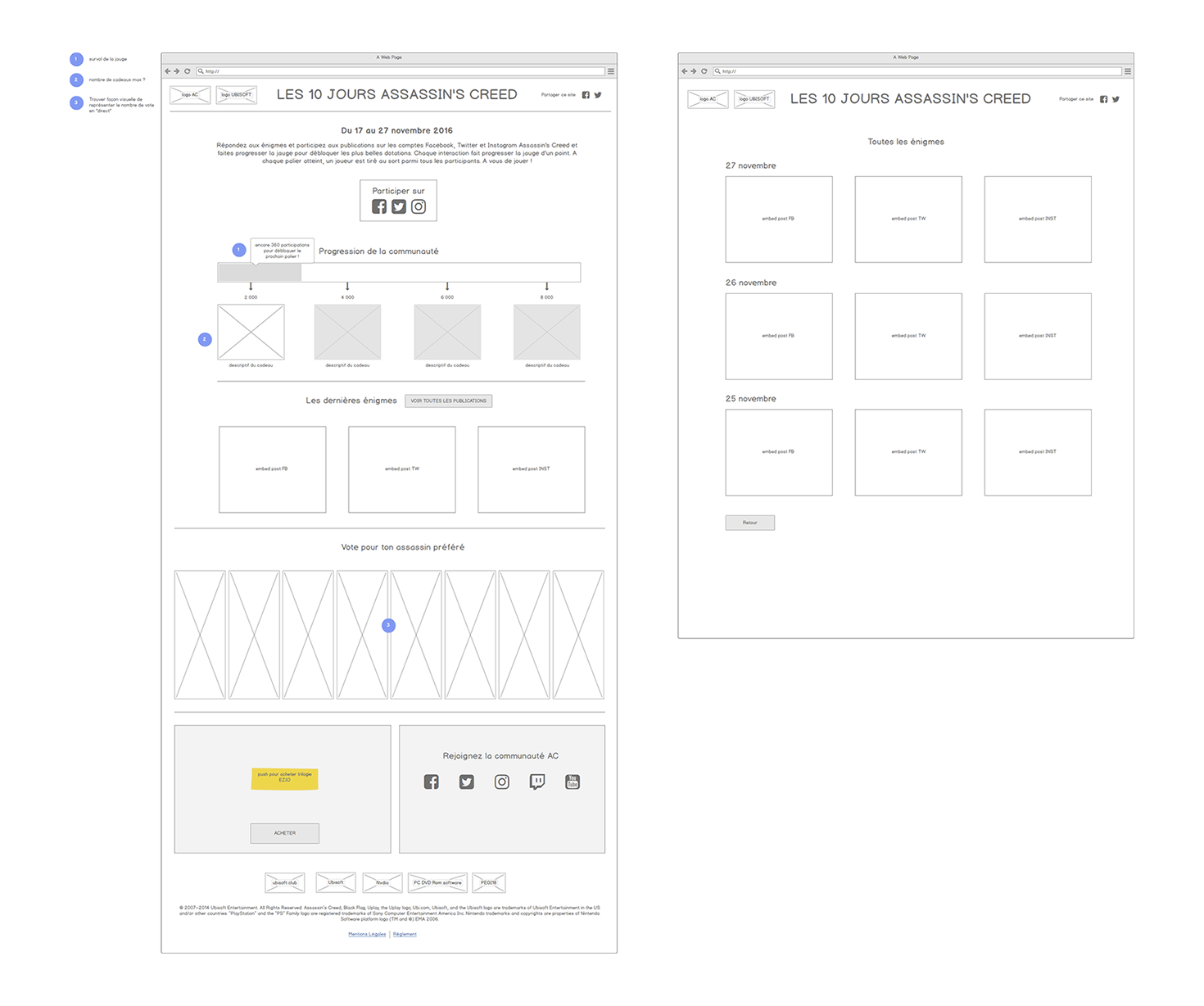Open the 'embed post FB' box under Les dernières énigmes
The height and width of the screenshot is (1006, 1204).
(272, 469)
